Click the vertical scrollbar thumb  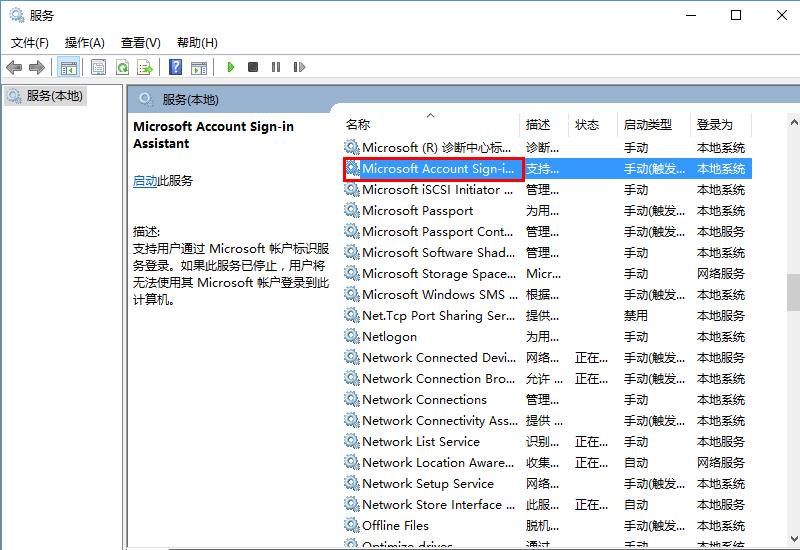click(793, 292)
